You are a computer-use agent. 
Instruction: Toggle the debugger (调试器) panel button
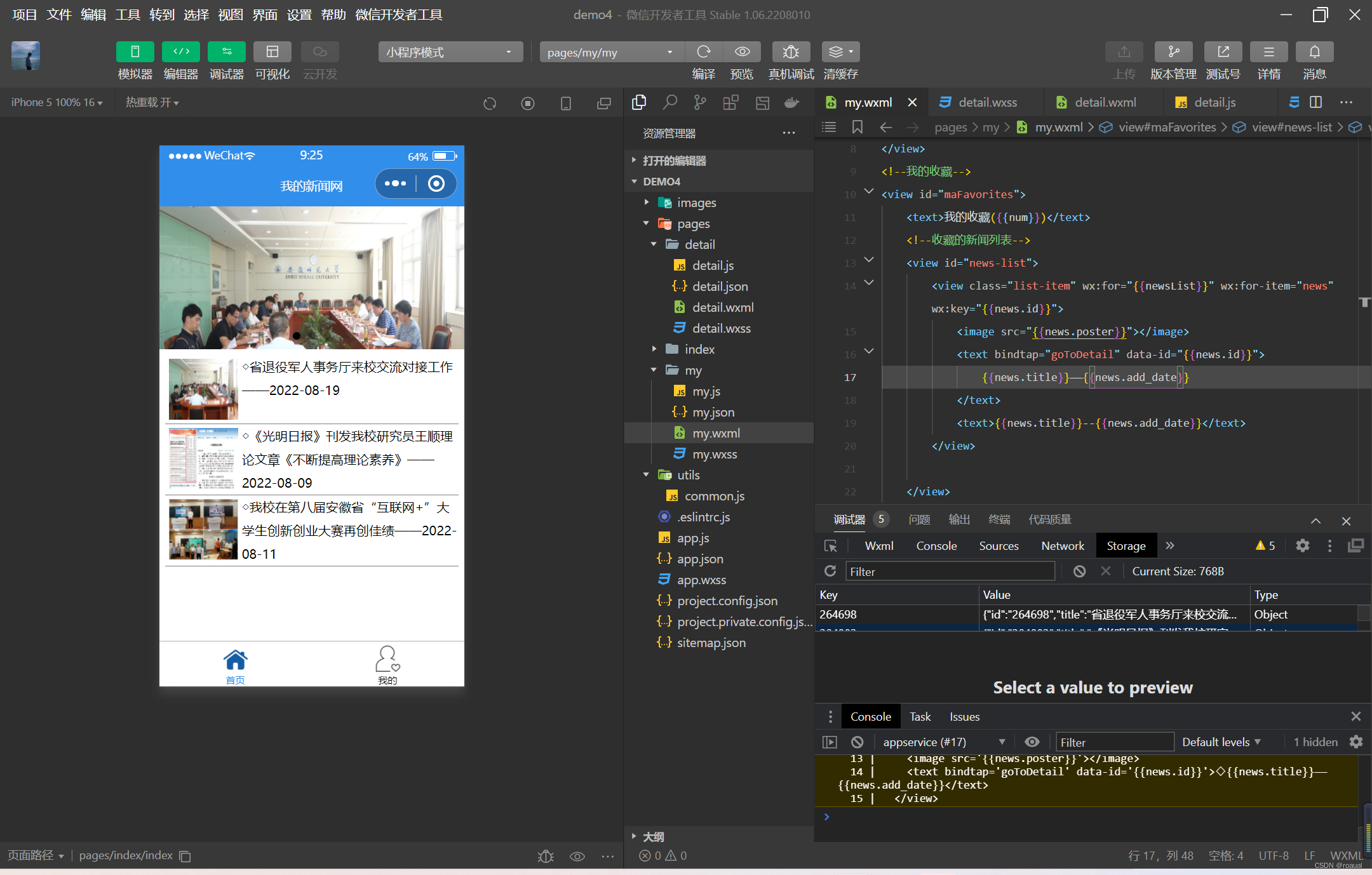227,52
